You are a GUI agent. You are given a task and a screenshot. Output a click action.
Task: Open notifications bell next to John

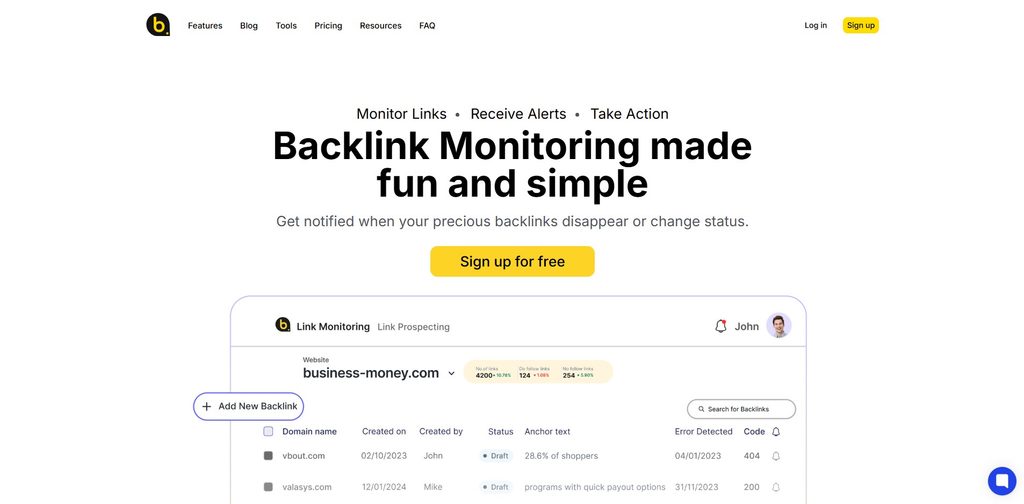click(721, 326)
